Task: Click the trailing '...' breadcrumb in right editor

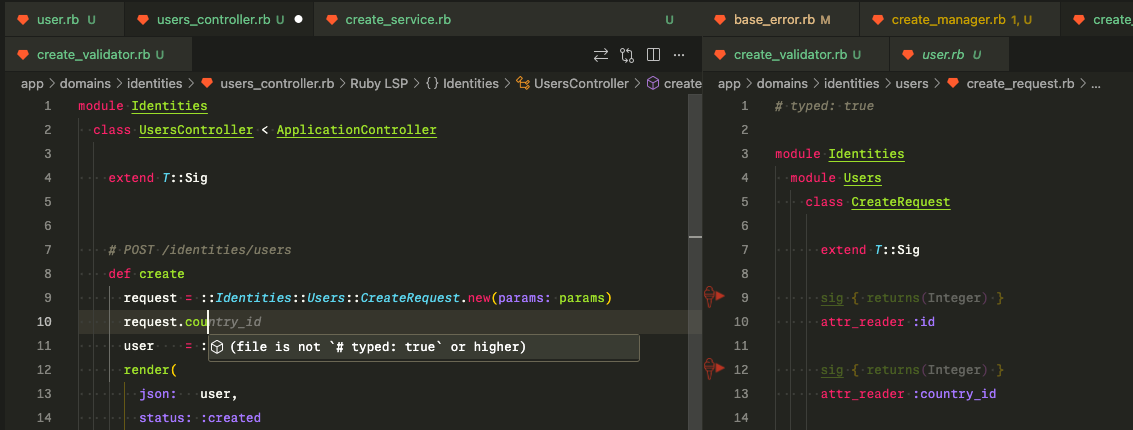Action: [x=1095, y=84]
